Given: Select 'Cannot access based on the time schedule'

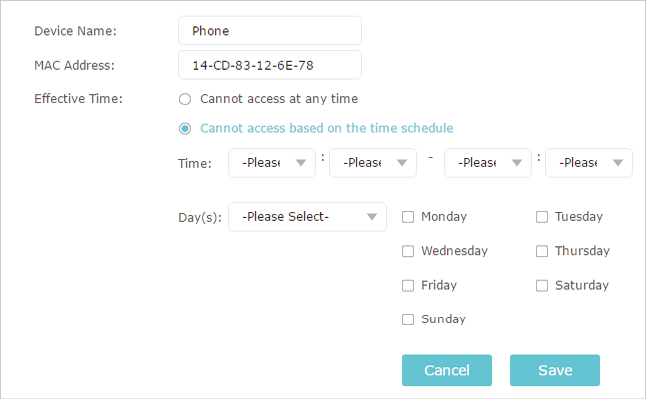Looking at the screenshot, I should (185, 129).
